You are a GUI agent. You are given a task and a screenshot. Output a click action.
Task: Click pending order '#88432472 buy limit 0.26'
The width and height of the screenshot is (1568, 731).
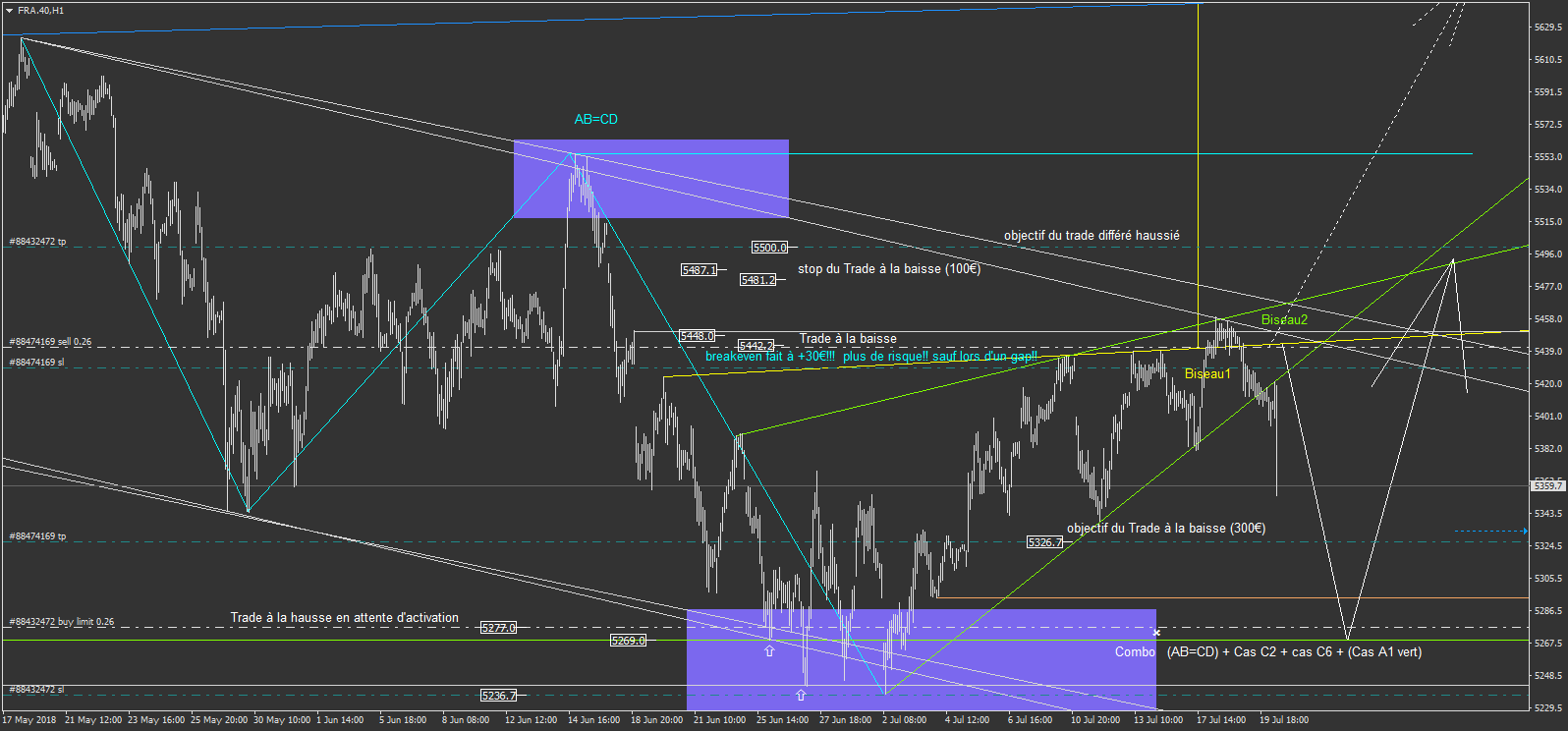coord(62,622)
